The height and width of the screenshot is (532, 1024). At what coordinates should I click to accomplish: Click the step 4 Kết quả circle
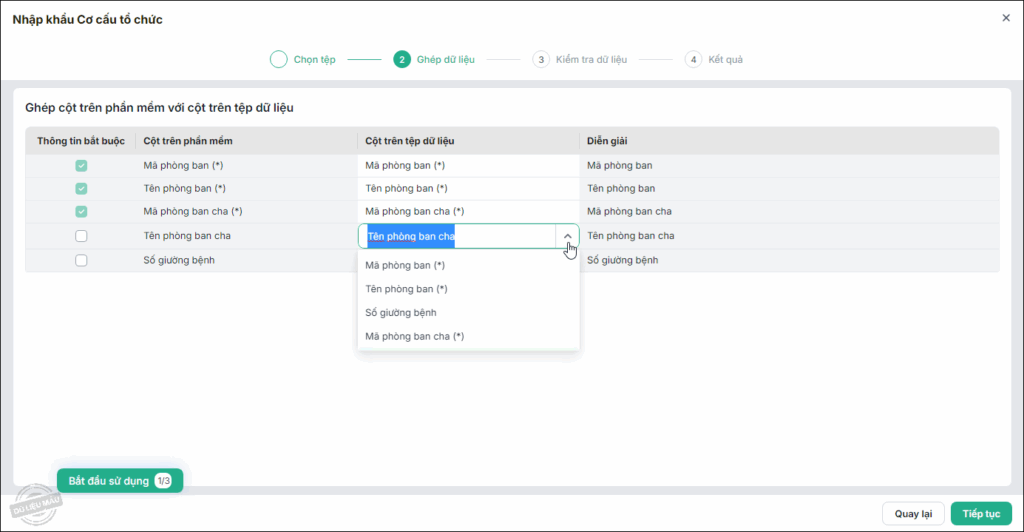[694, 59]
